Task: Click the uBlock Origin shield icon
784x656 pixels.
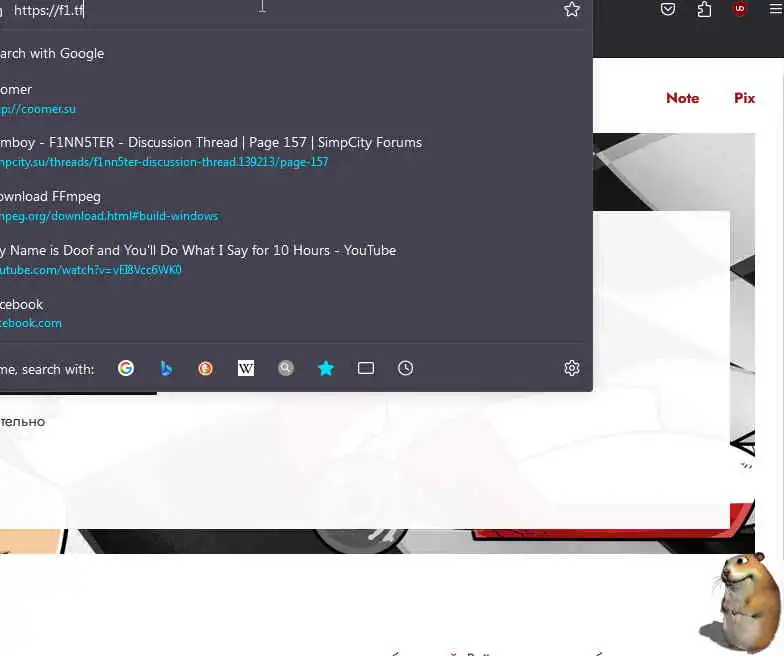Action: pyautogui.click(x=740, y=8)
